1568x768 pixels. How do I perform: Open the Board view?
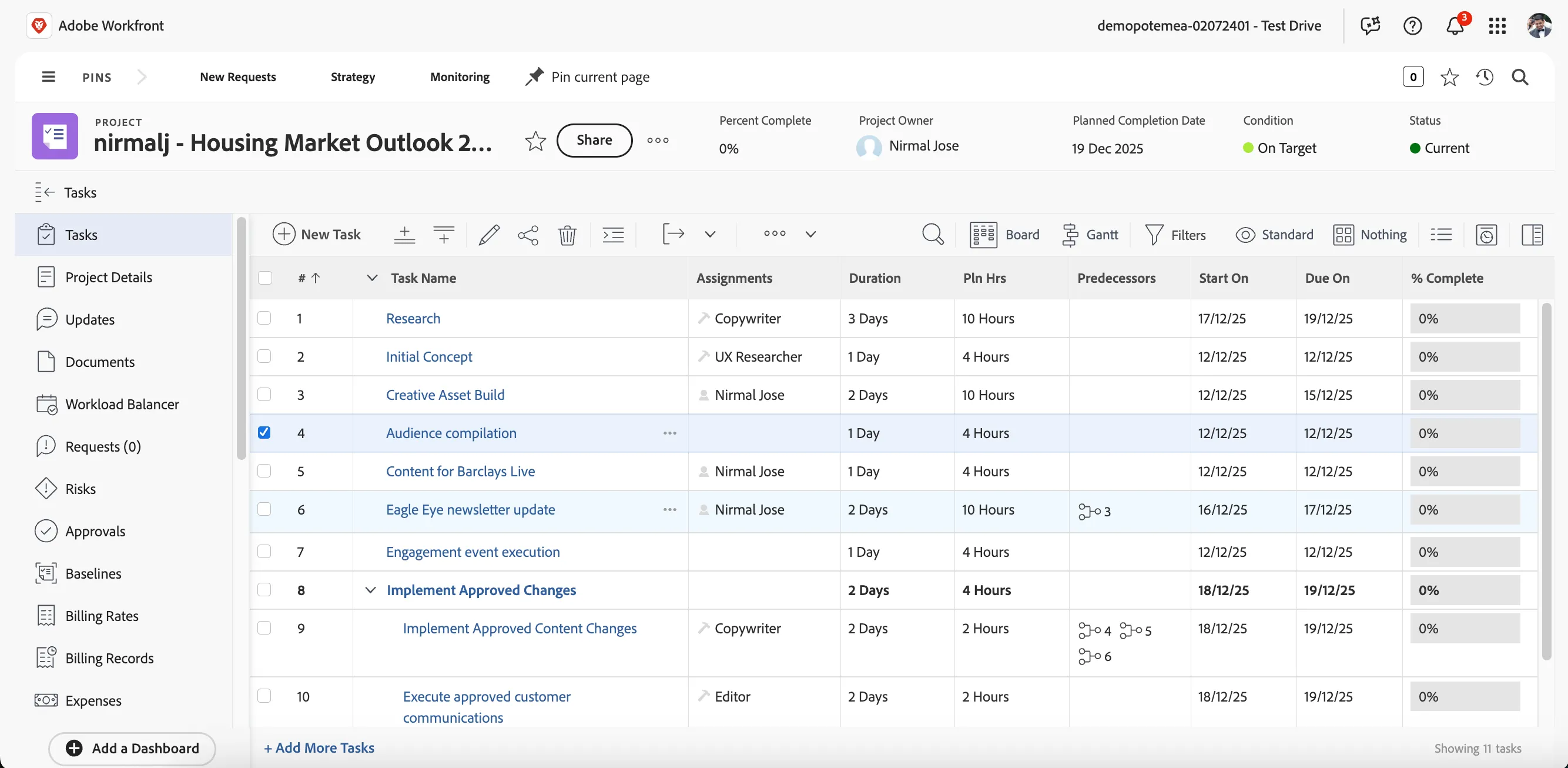(1005, 235)
